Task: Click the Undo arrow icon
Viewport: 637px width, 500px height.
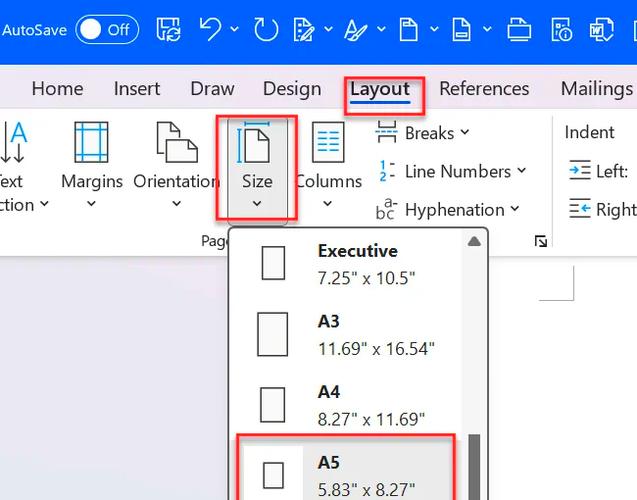Action: [x=210, y=29]
